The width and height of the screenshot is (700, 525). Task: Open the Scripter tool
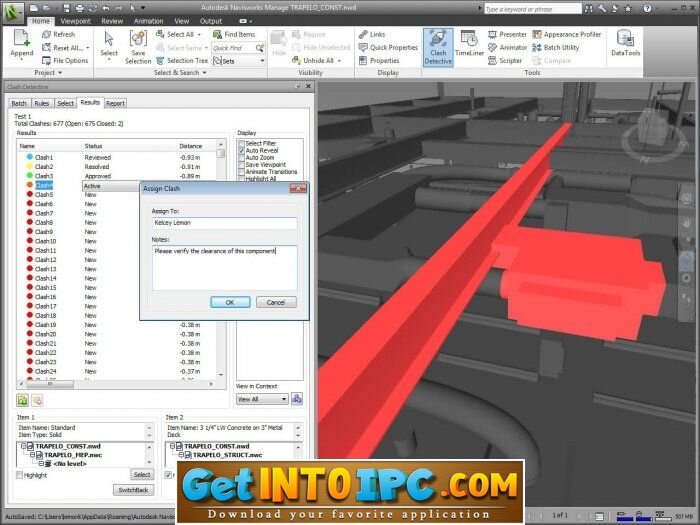pyautogui.click(x=505, y=61)
